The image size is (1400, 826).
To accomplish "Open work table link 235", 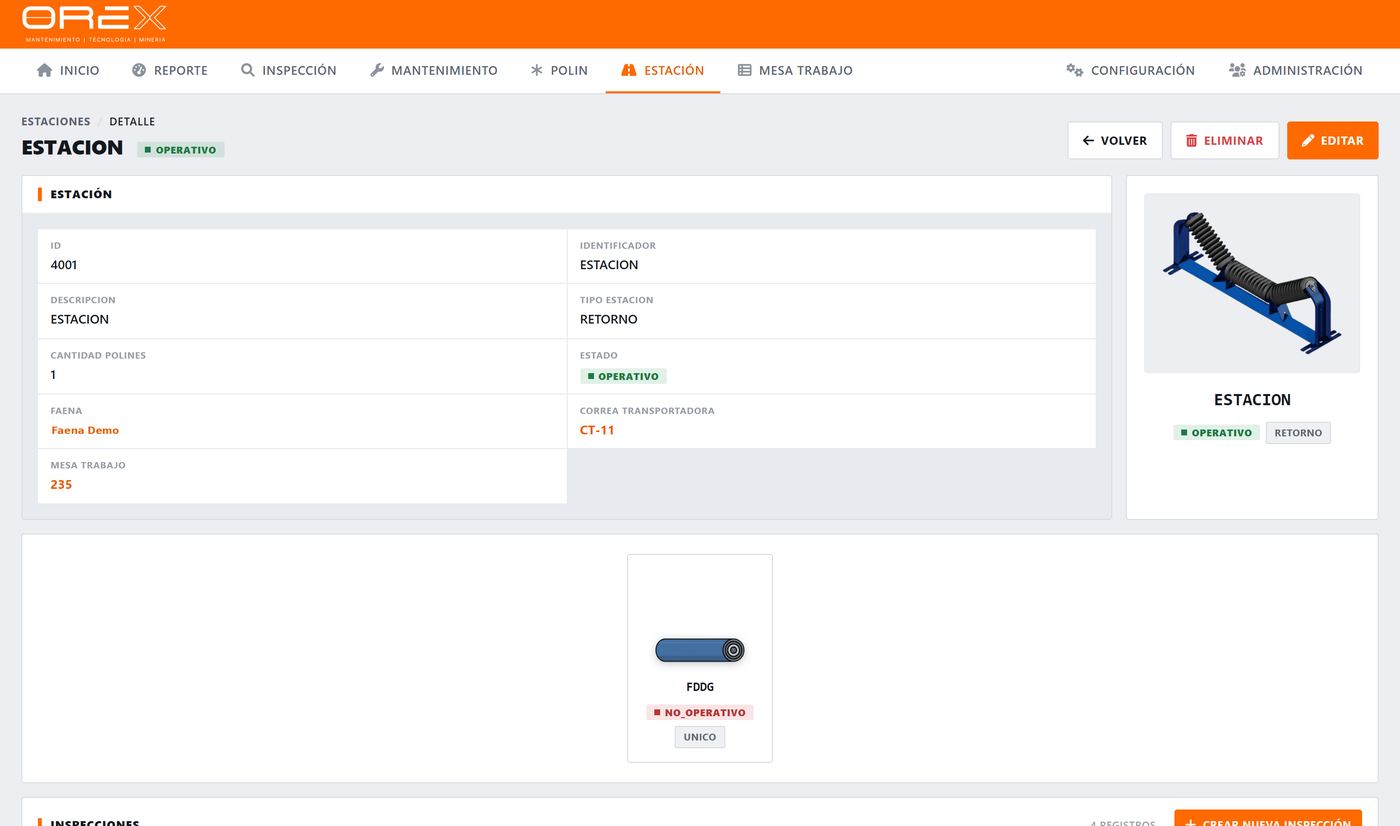I will pyautogui.click(x=61, y=484).
